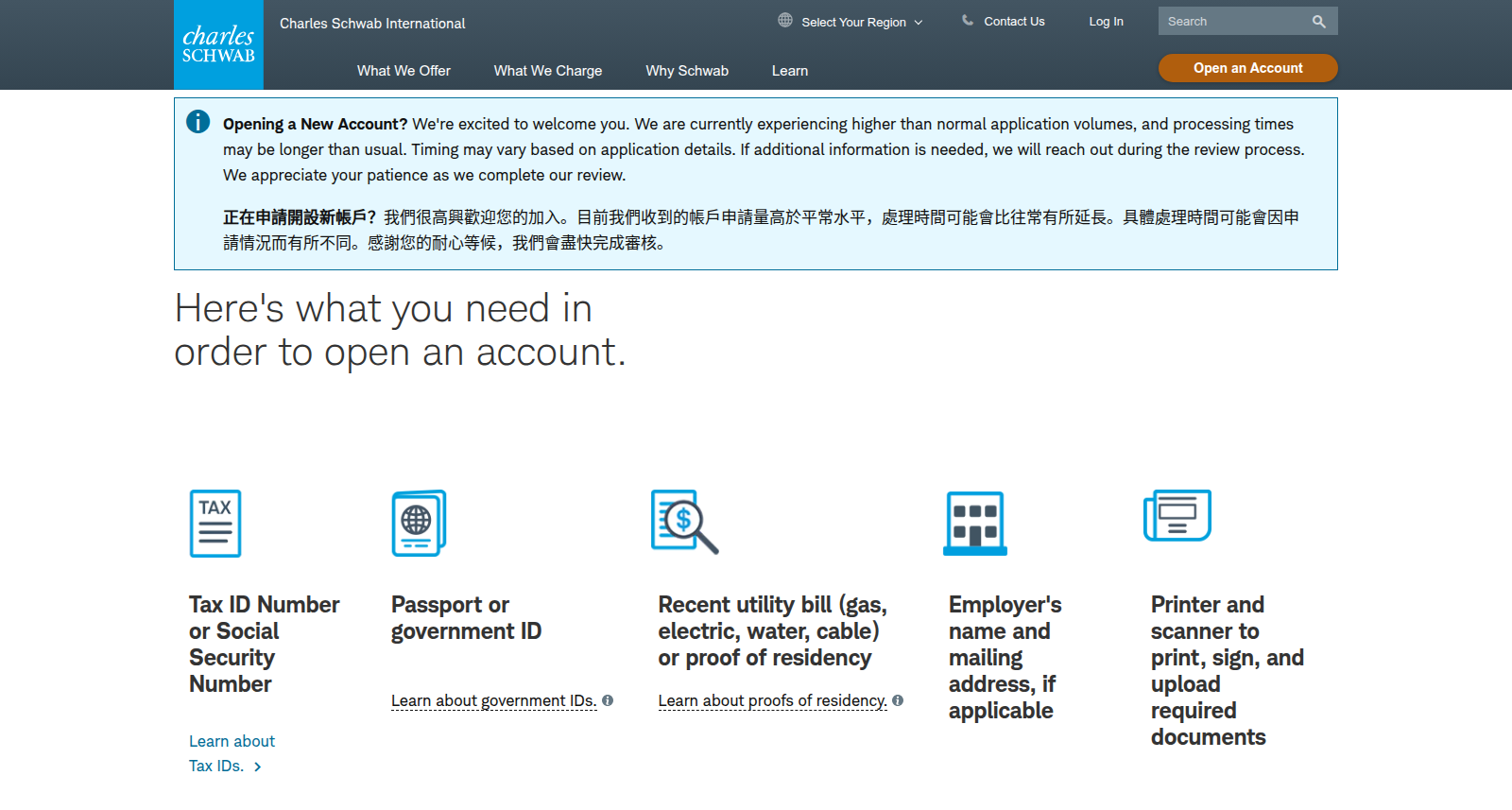Click the arrow after Tax IDs
Viewport: 1512px width, 810px height.
[257, 767]
